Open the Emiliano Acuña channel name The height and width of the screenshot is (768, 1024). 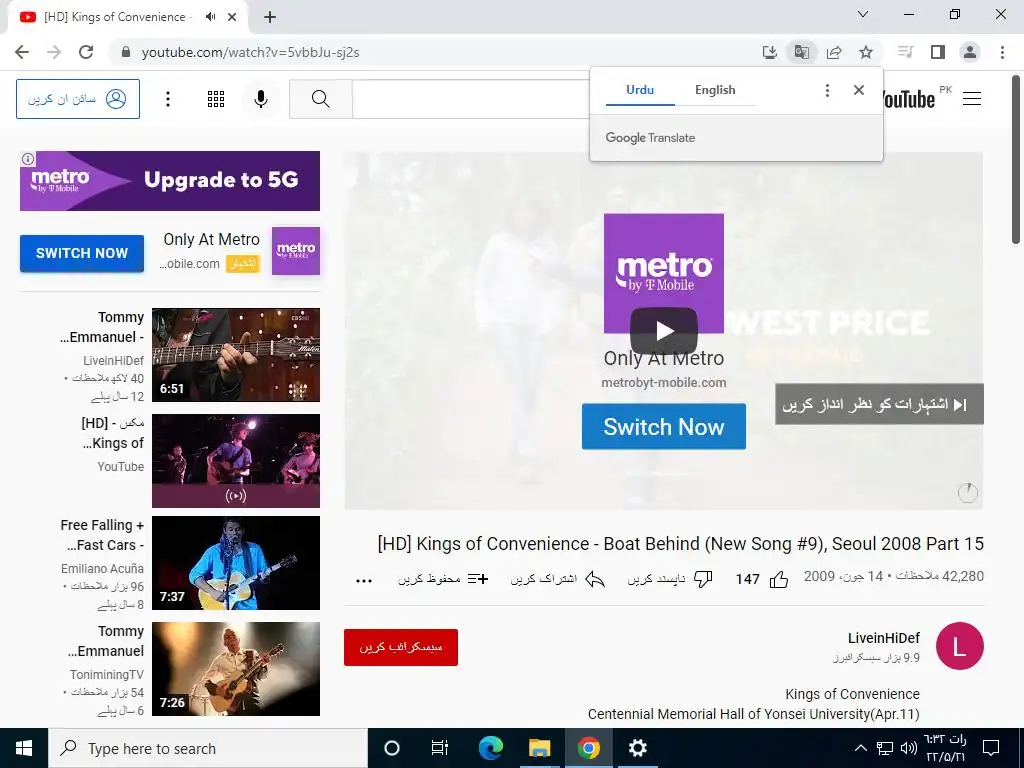[103, 568]
